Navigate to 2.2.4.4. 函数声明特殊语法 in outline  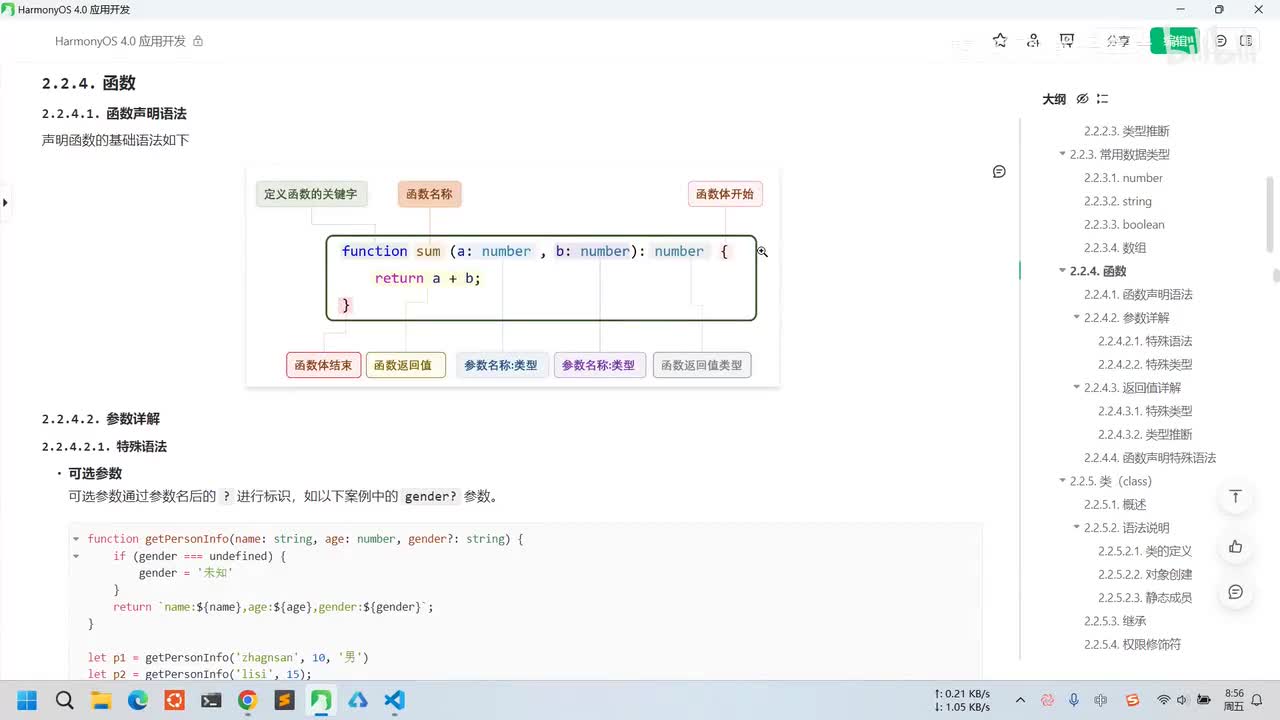pyautogui.click(x=1150, y=458)
